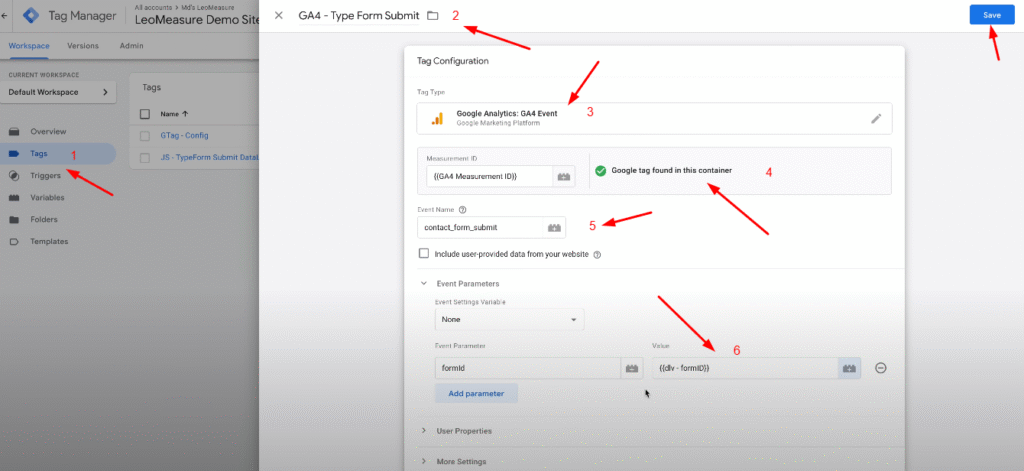Open Variables in the sidebar
This screenshot has width=1024, height=471.
47,197
